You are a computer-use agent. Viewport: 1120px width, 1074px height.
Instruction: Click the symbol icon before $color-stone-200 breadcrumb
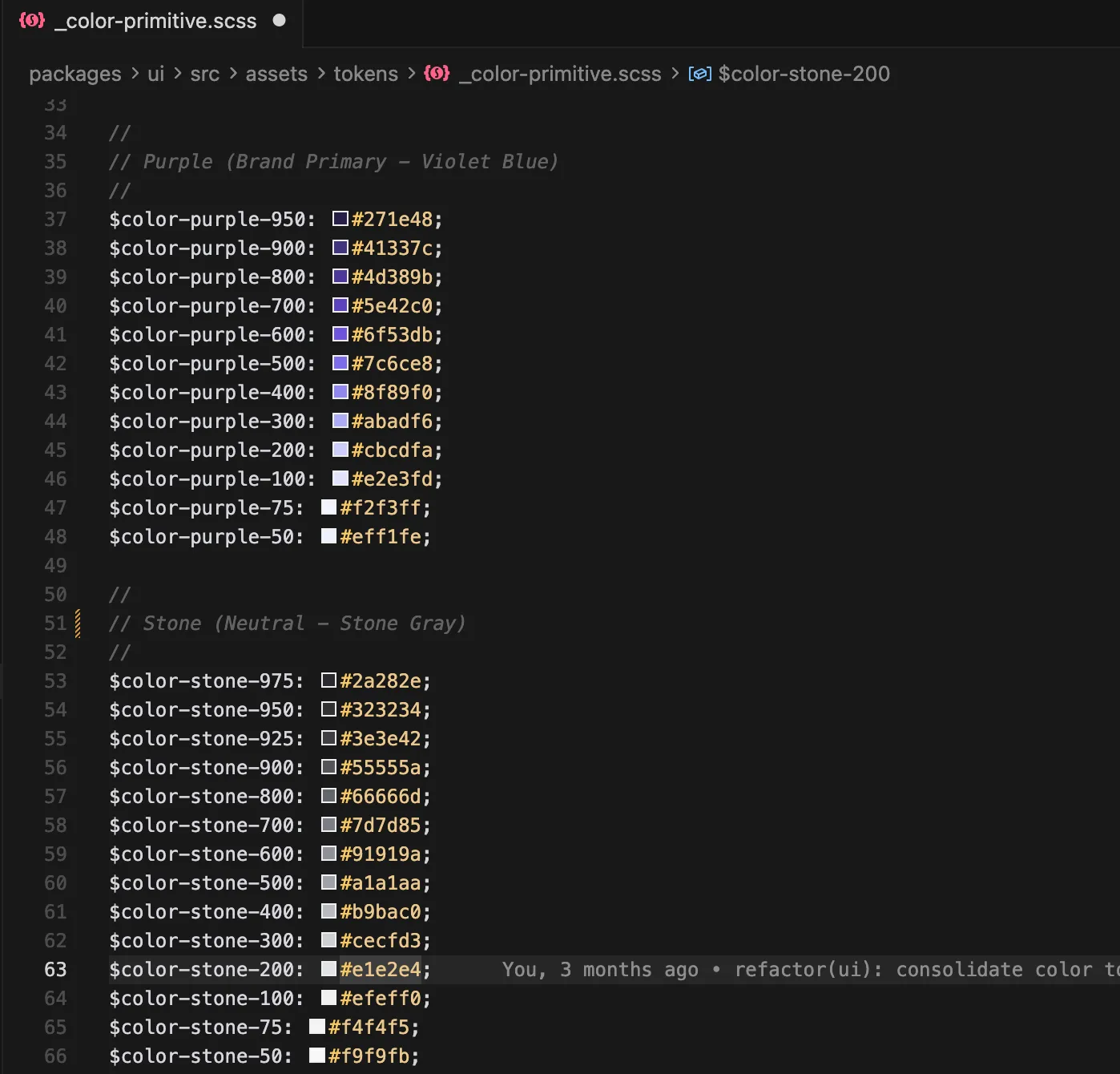click(699, 73)
